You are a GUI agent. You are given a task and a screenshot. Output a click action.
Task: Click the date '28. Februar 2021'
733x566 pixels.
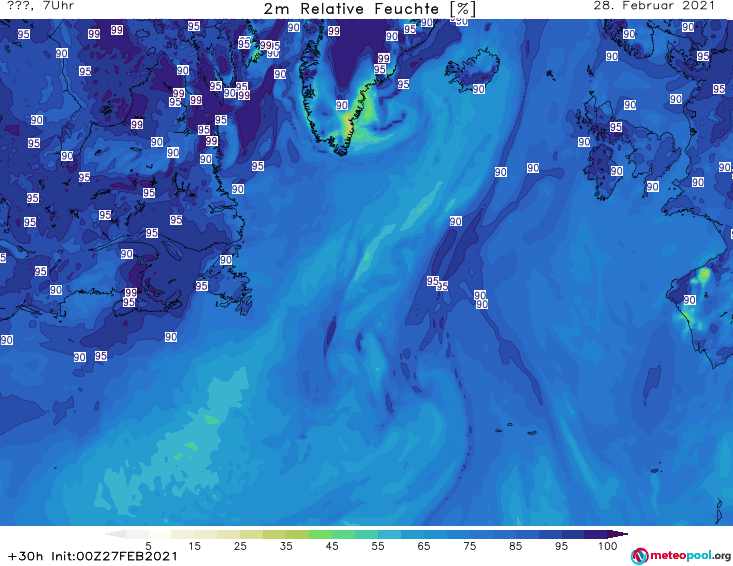coord(654,6)
